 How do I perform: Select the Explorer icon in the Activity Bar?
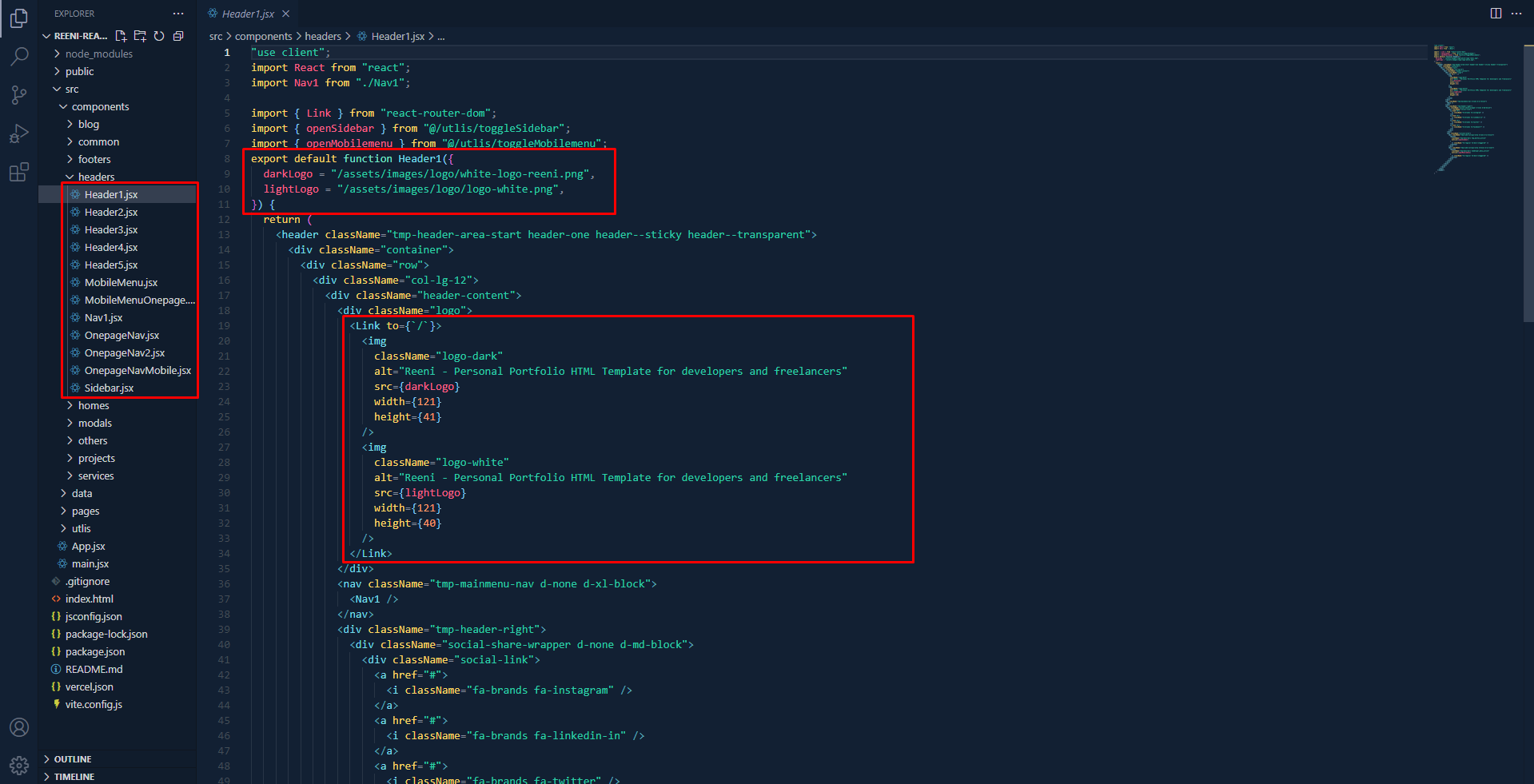[19, 19]
